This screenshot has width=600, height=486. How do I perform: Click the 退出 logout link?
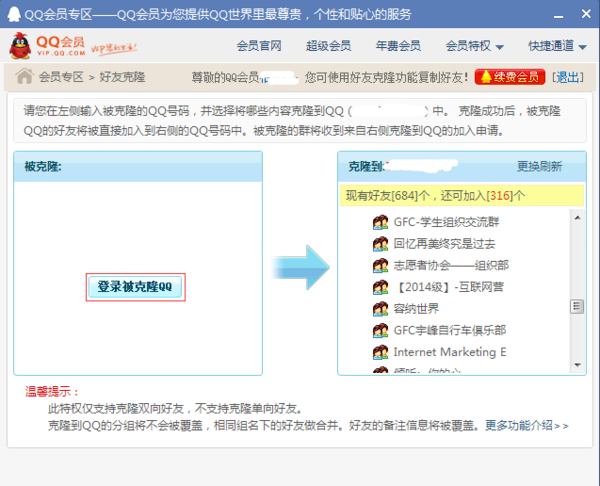(x=568, y=77)
